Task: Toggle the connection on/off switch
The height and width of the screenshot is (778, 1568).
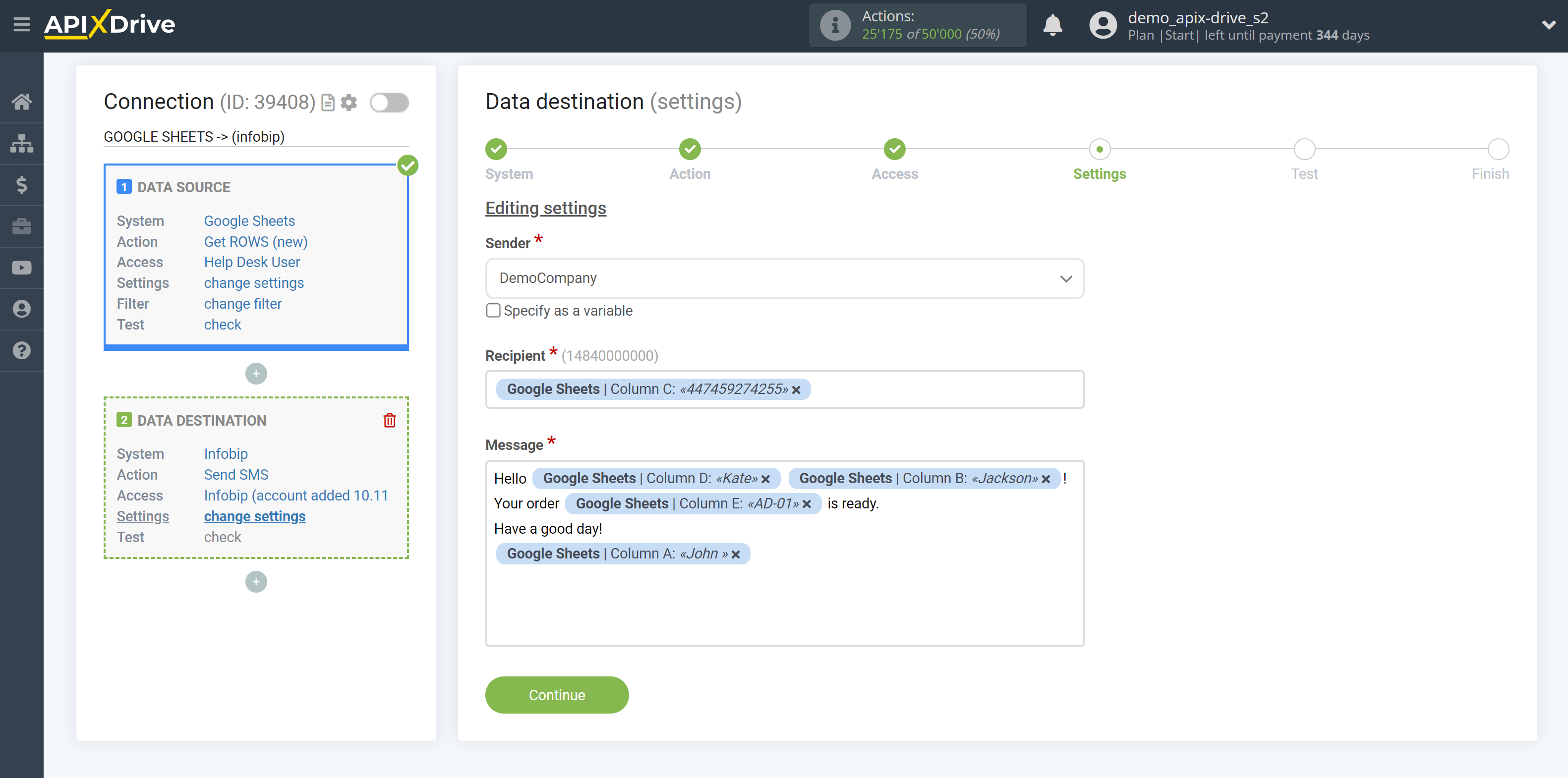Action: 389,103
